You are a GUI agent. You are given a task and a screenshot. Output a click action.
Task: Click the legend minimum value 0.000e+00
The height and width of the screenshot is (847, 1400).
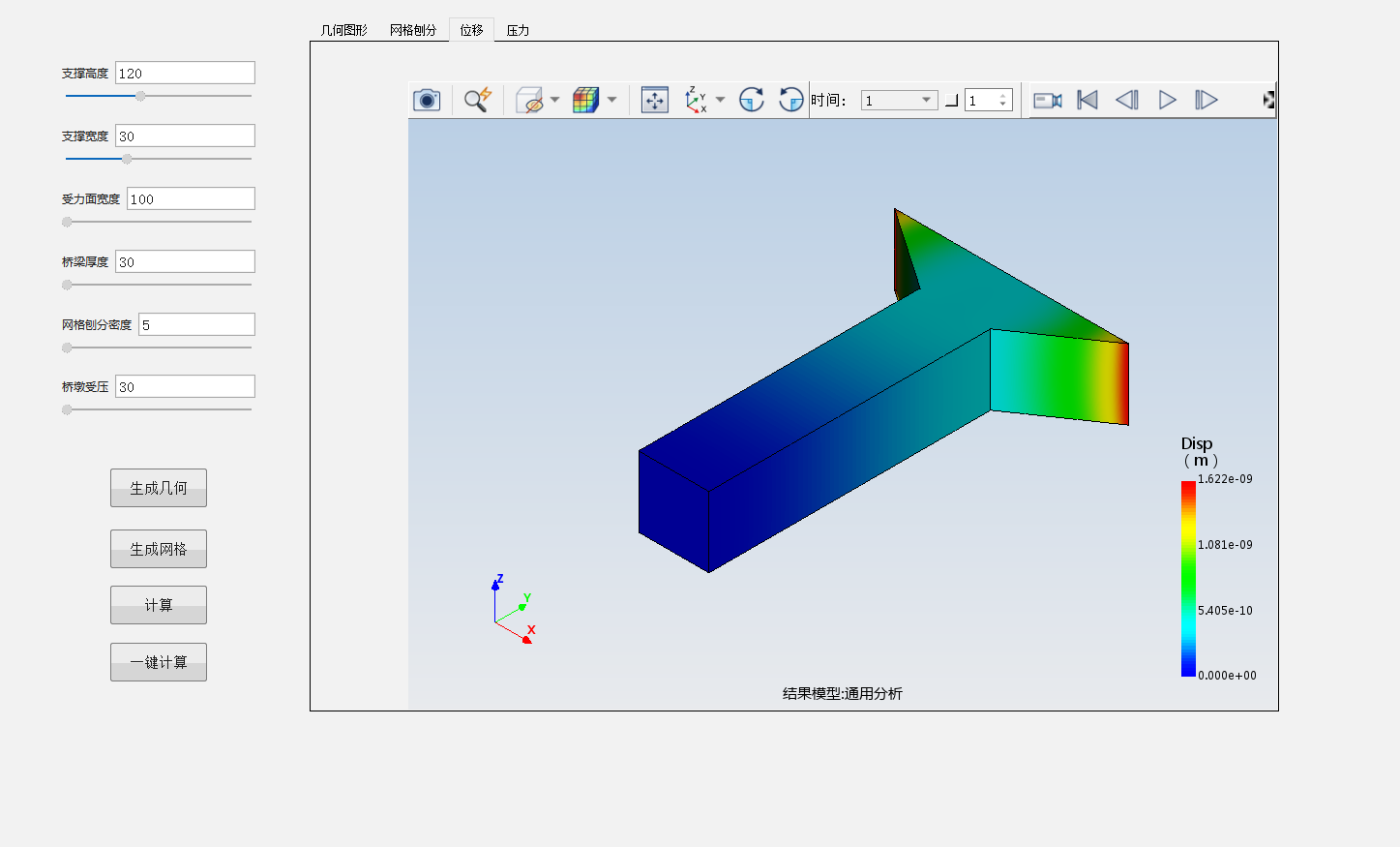pyautogui.click(x=1227, y=676)
